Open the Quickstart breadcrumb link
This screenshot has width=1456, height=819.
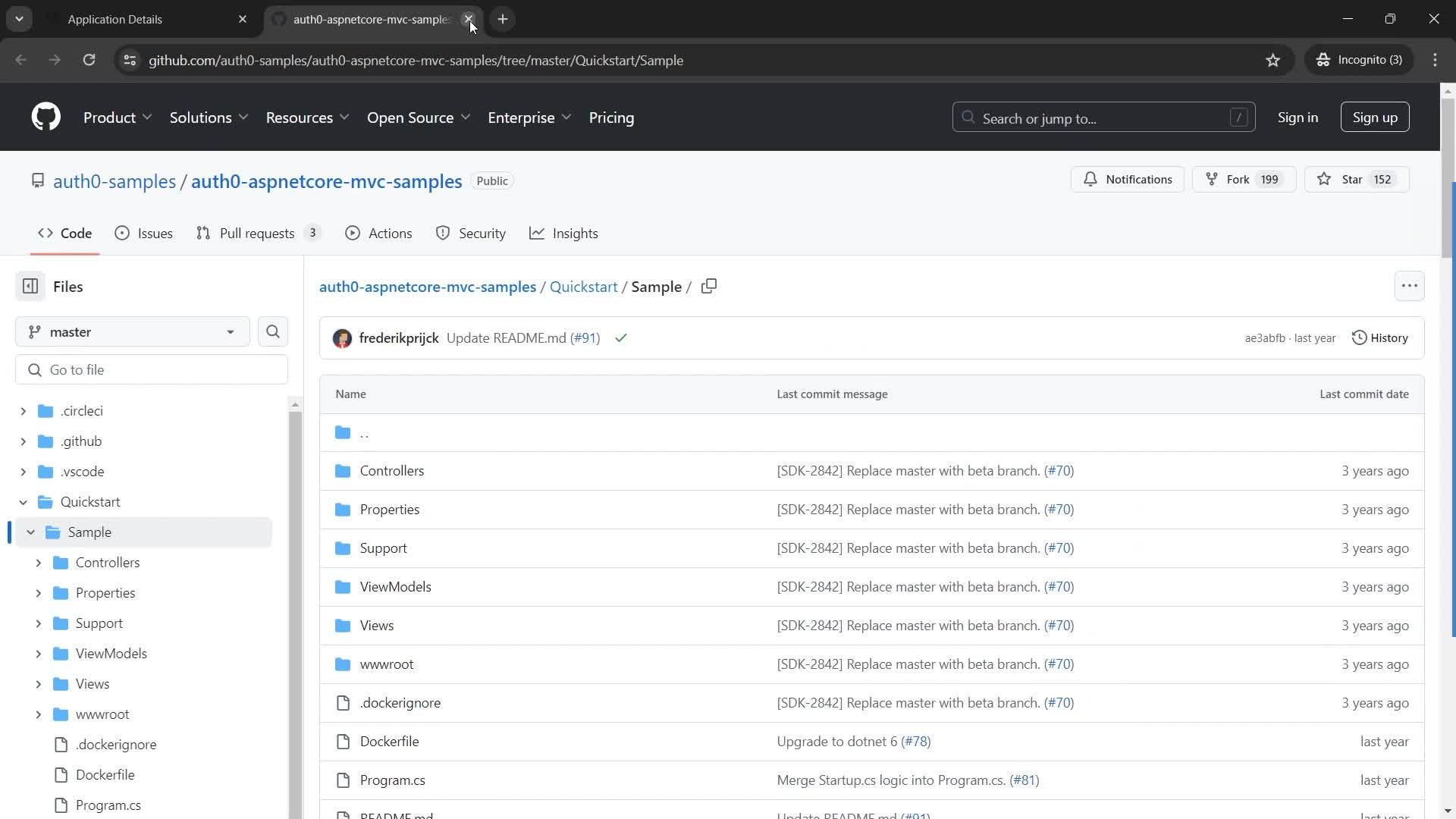pos(584,287)
